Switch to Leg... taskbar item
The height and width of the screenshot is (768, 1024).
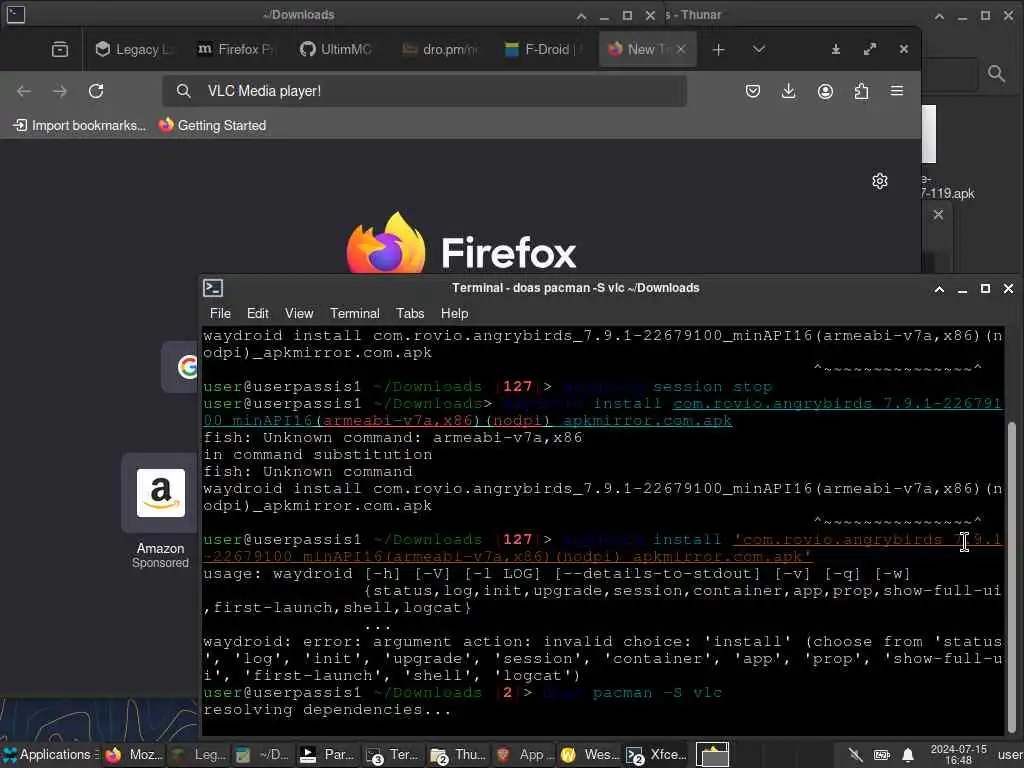click(199, 755)
